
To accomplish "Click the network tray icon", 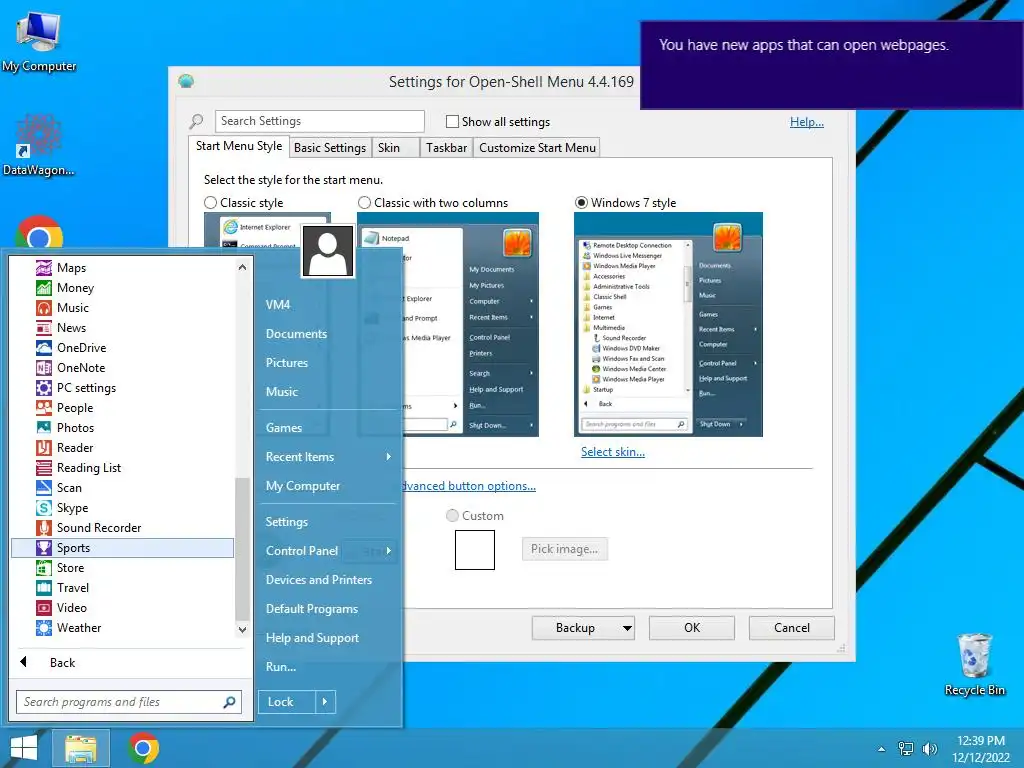I will pyautogui.click(x=906, y=749).
